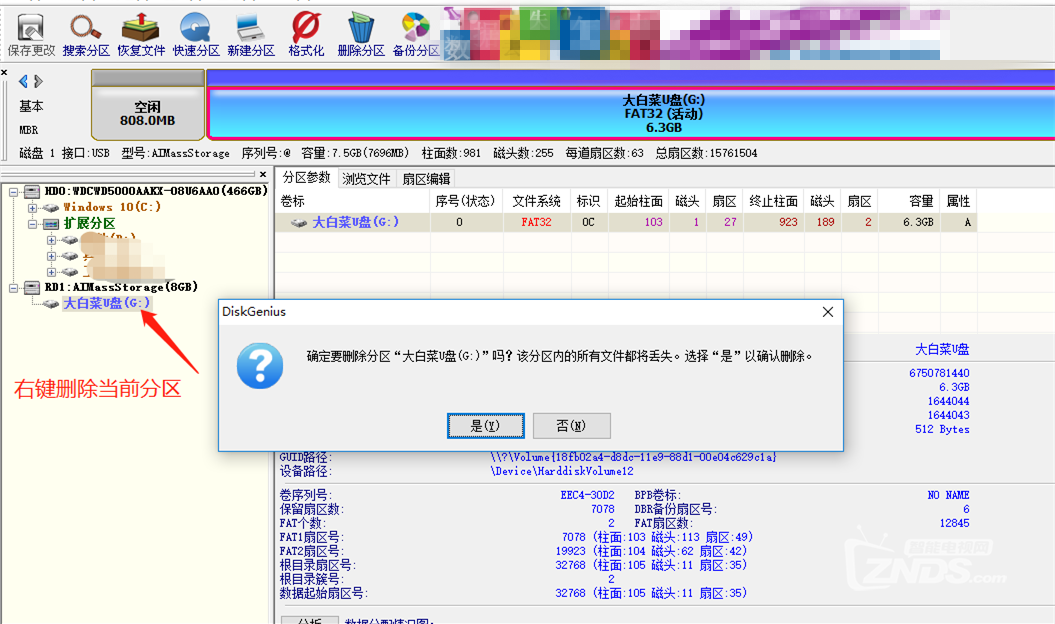Choose the 新建分区 (New partition) toolbar icon

click(x=251, y=35)
